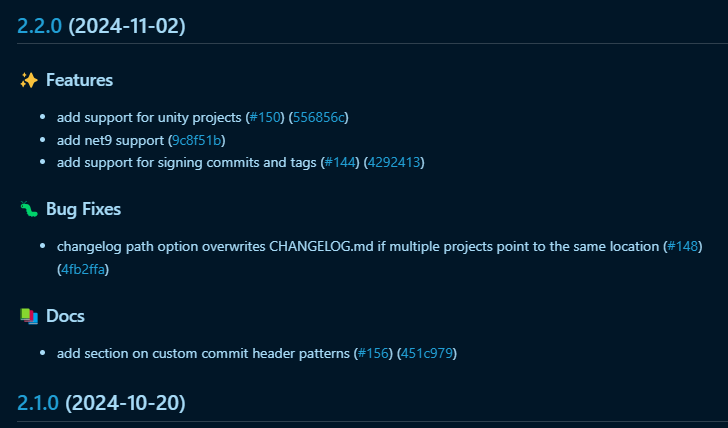Open issue #144 about signing commits
The image size is (728, 428).
point(340,162)
